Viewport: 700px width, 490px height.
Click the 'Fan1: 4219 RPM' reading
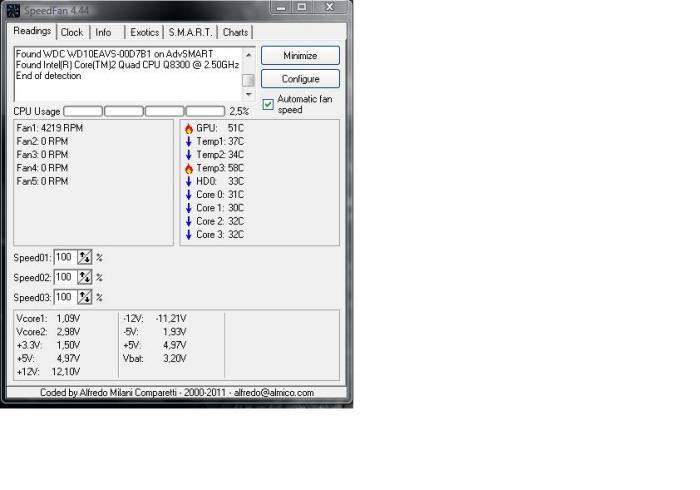pyautogui.click(x=50, y=128)
